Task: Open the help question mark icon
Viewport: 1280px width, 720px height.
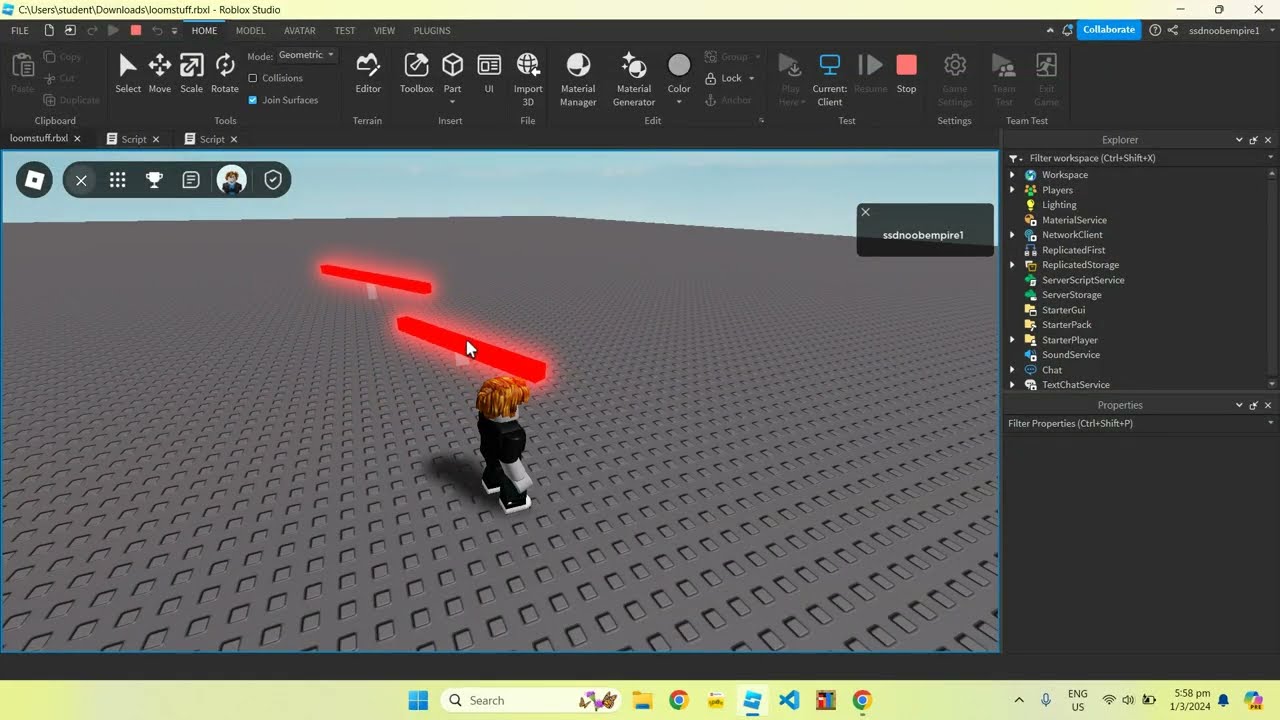Action: coord(1155,31)
